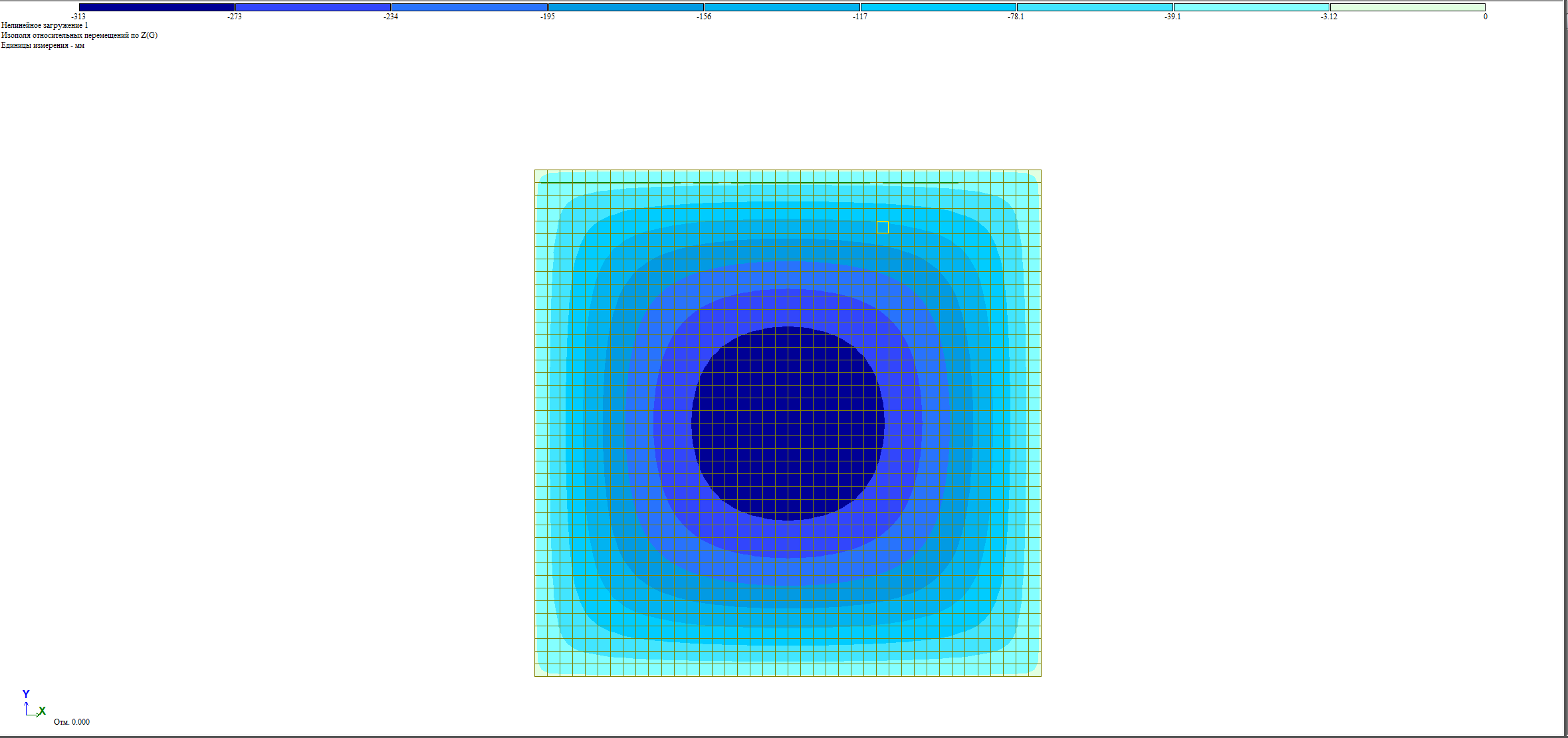Click the 0 maximum value scale label
Viewport: 1568px width, 738px height.
[x=1485, y=17]
